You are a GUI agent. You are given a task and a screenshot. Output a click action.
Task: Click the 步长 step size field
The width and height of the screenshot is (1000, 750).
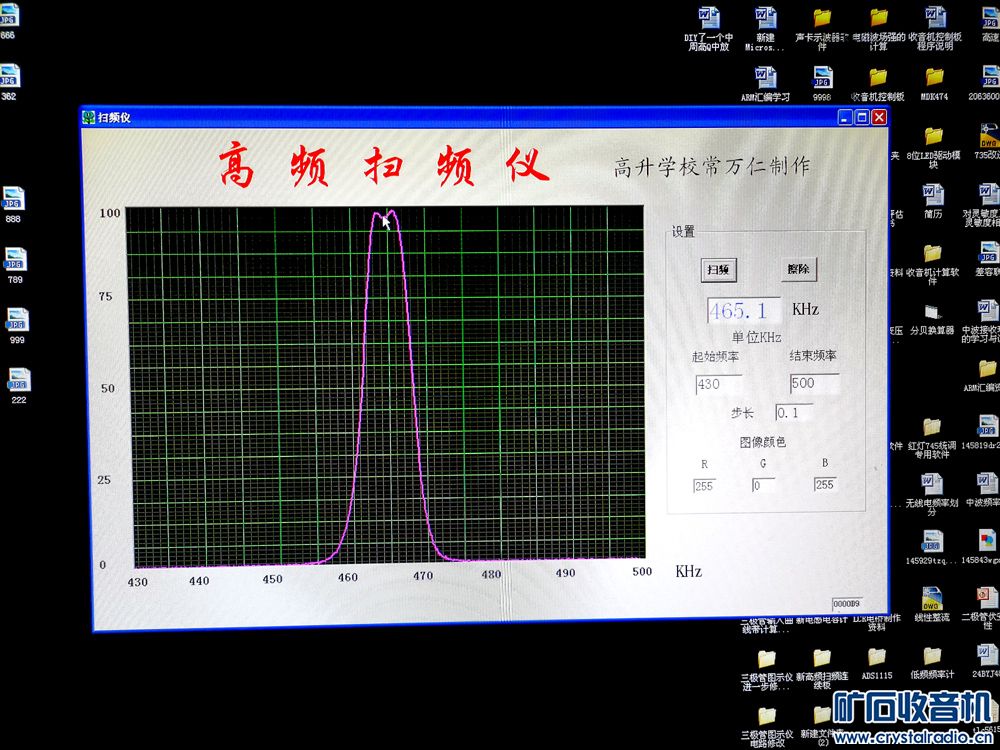click(794, 412)
